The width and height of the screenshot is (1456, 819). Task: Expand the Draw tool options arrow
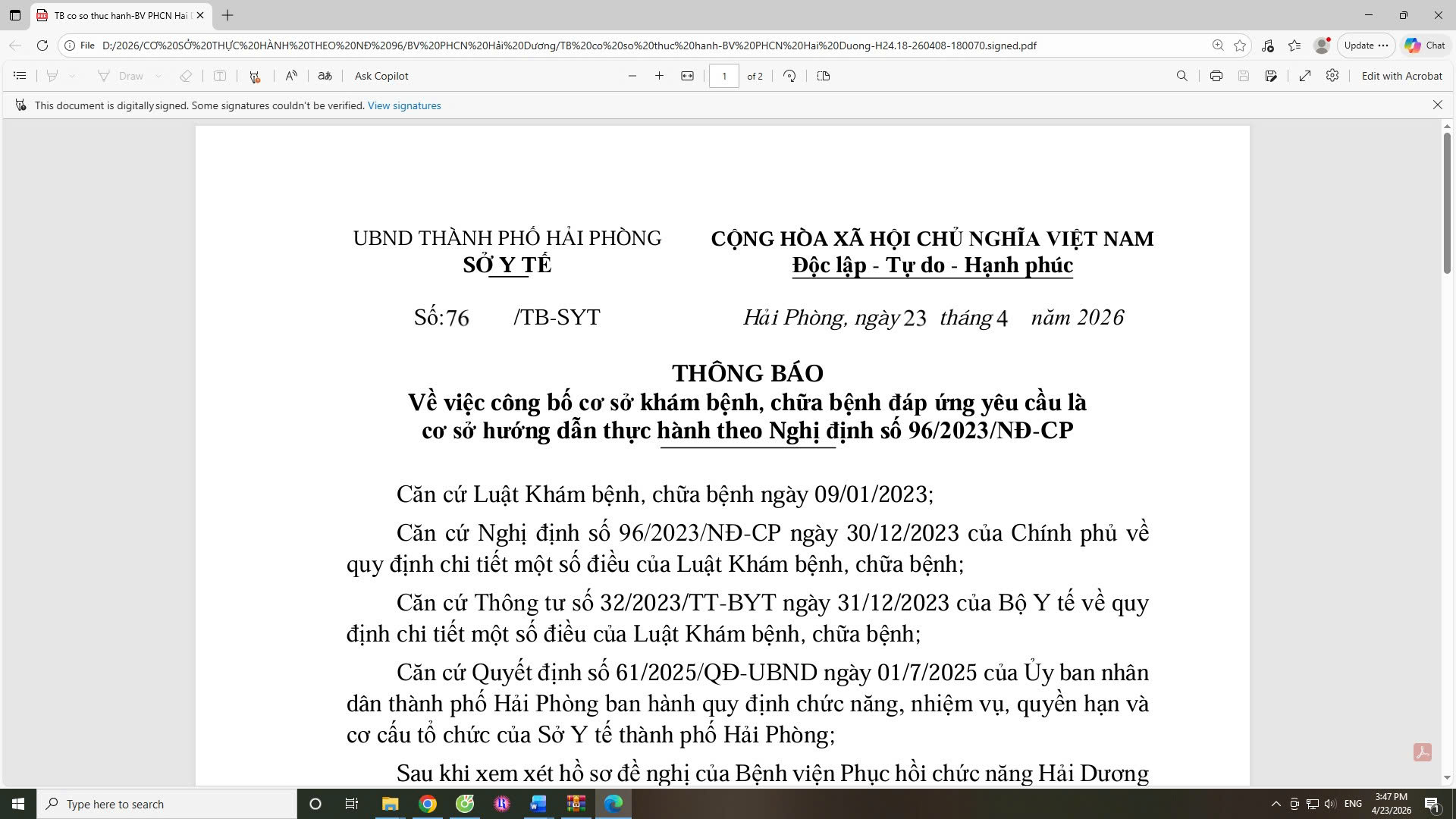(x=158, y=76)
